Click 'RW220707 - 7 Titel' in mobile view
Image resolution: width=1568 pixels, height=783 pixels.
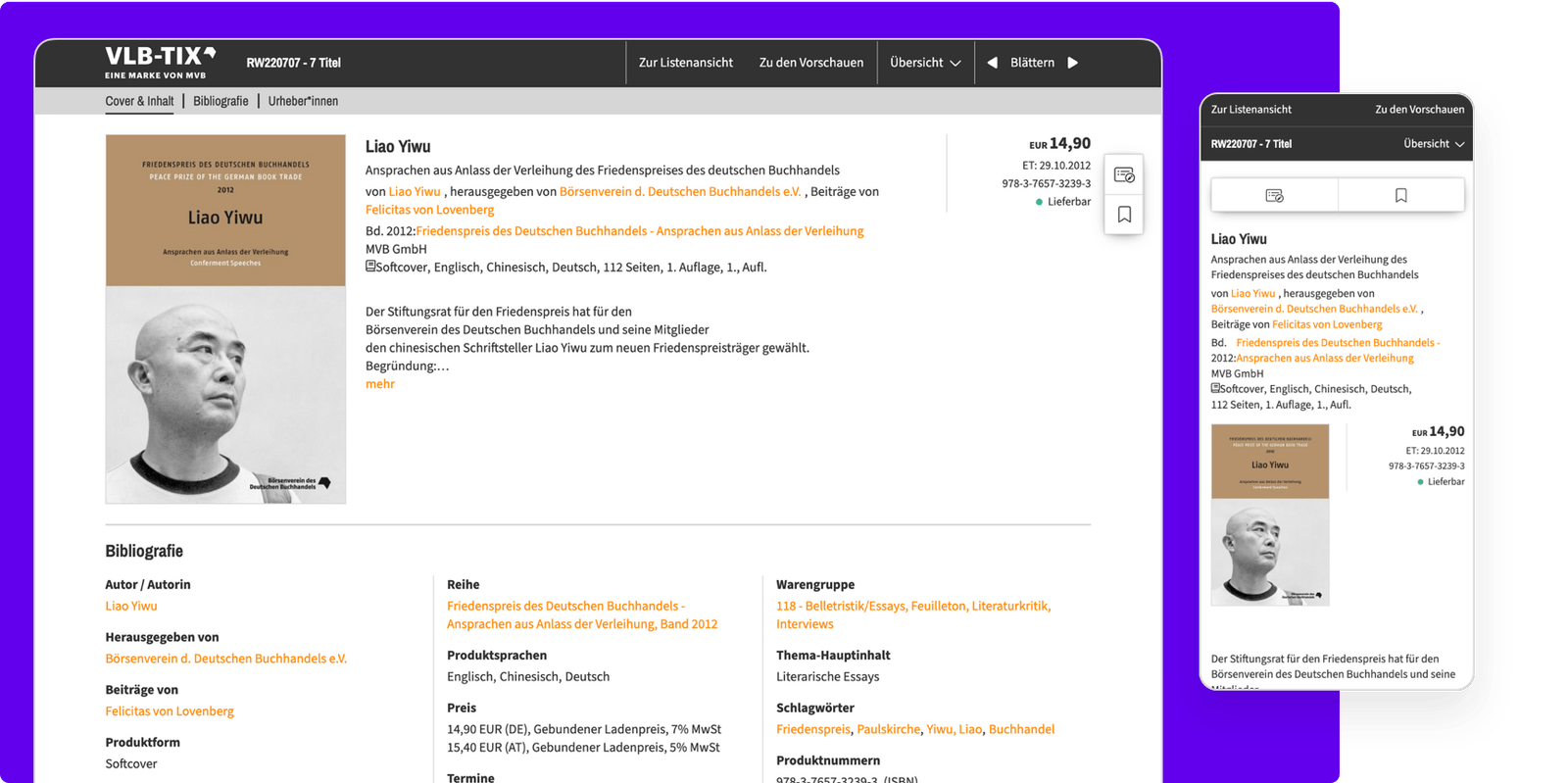coord(1250,144)
